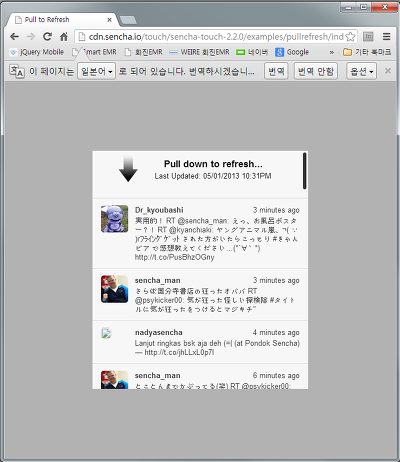This screenshot has width=400, height=462.
Task: Bookmark this page with the star icon
Action: tap(350, 37)
